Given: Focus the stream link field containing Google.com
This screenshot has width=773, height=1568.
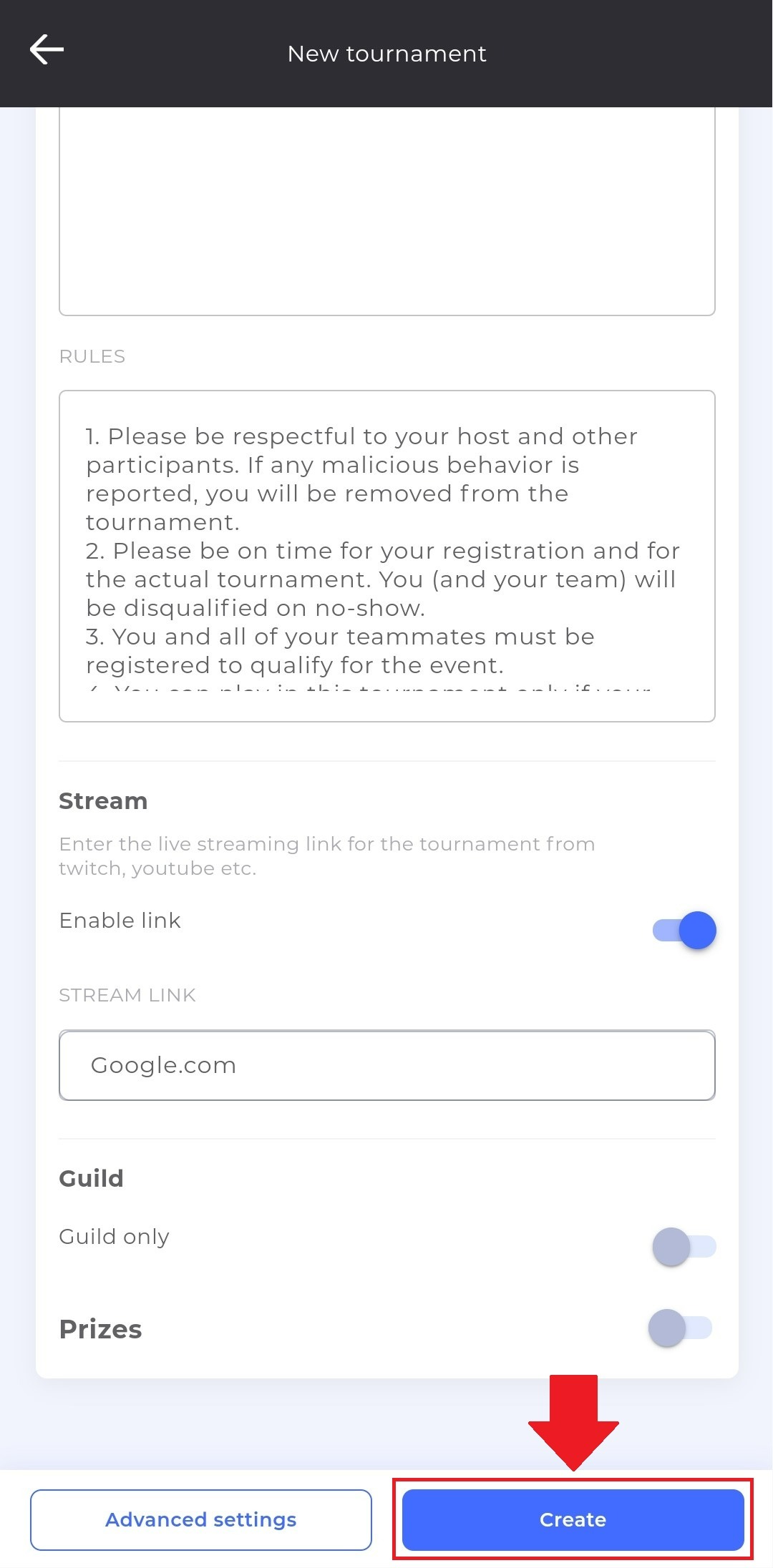Looking at the screenshot, I should point(387,1065).
